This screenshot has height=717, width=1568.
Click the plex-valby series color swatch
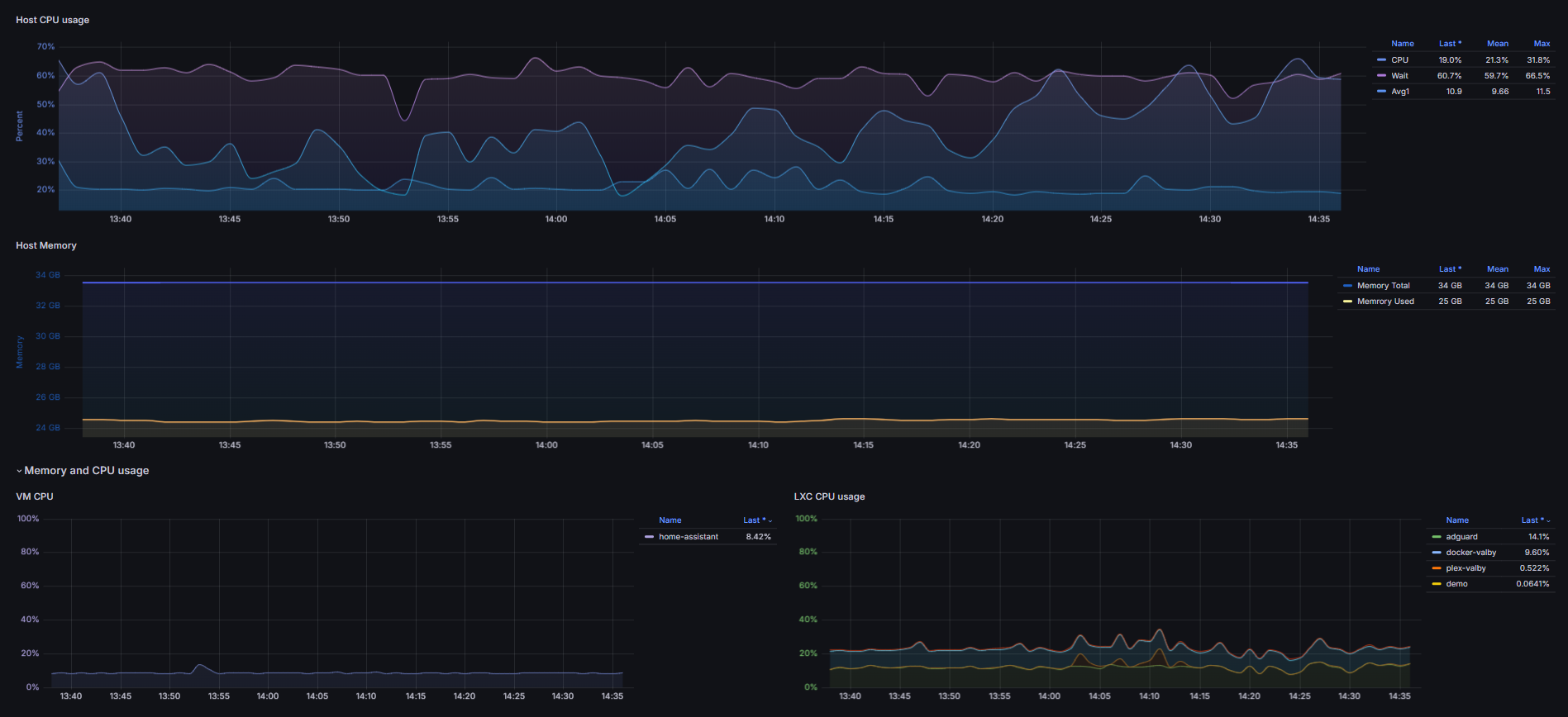pyautogui.click(x=1437, y=568)
